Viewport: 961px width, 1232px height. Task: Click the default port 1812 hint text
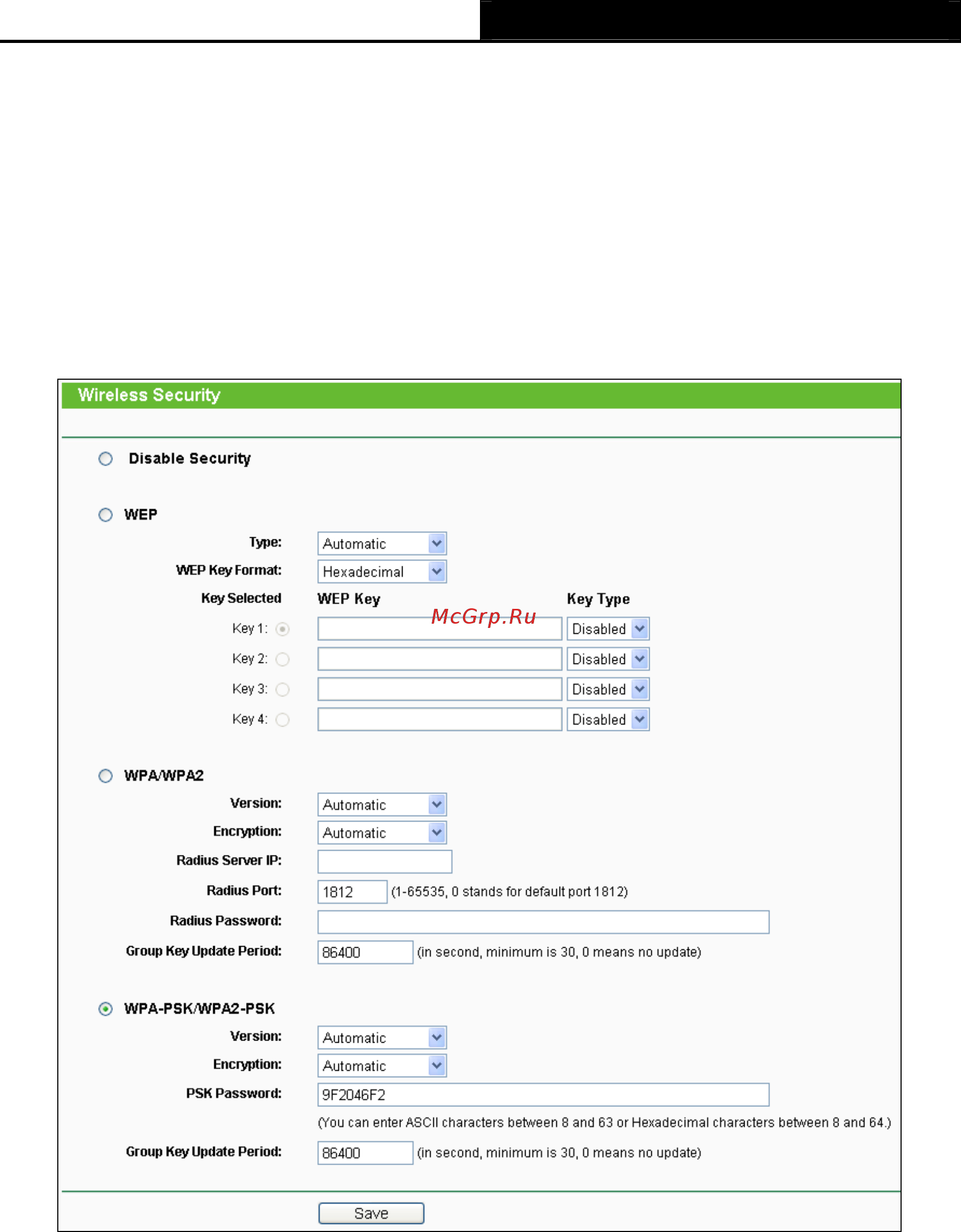click(509, 892)
